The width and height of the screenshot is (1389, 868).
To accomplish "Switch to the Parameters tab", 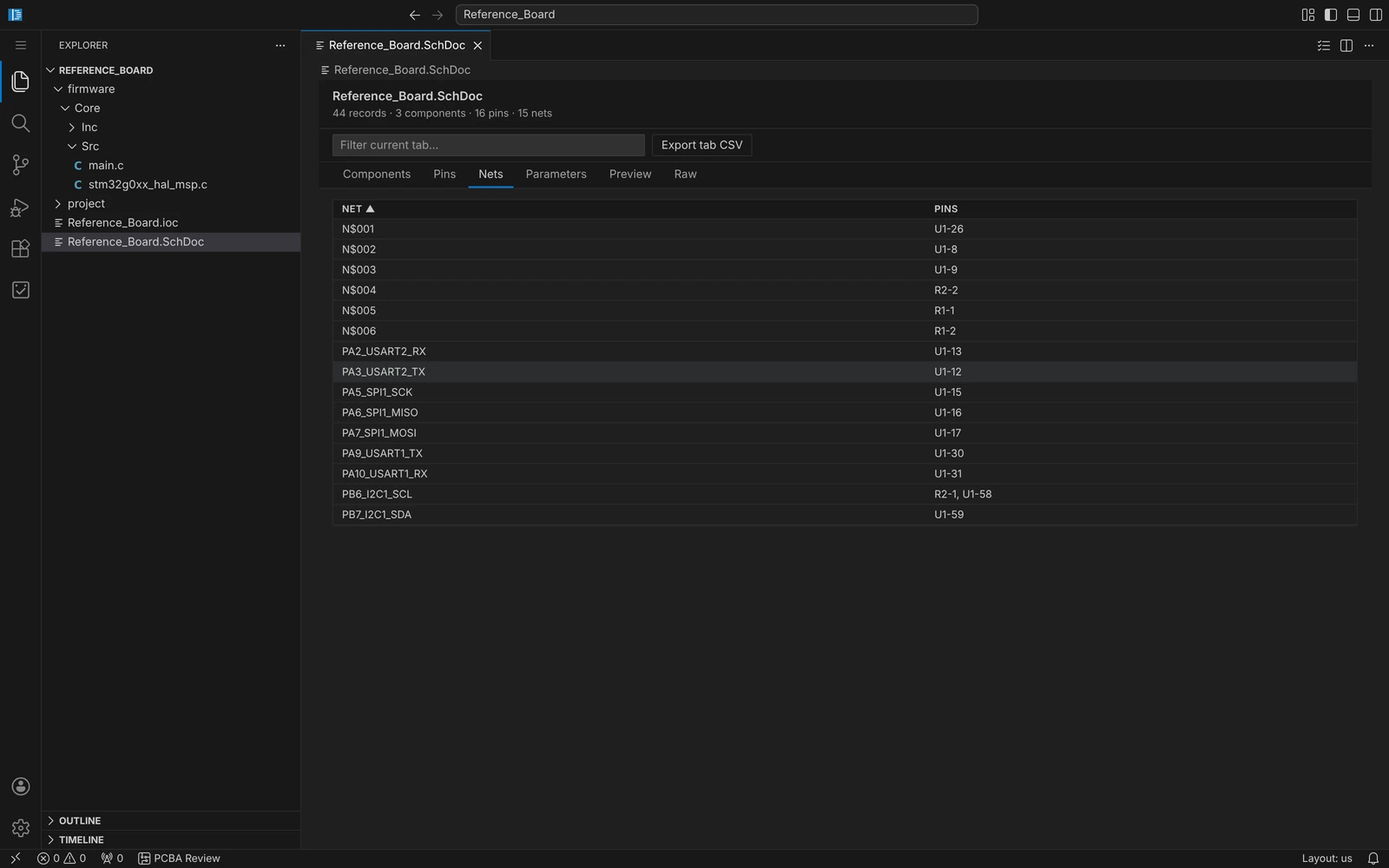I will tap(556, 174).
